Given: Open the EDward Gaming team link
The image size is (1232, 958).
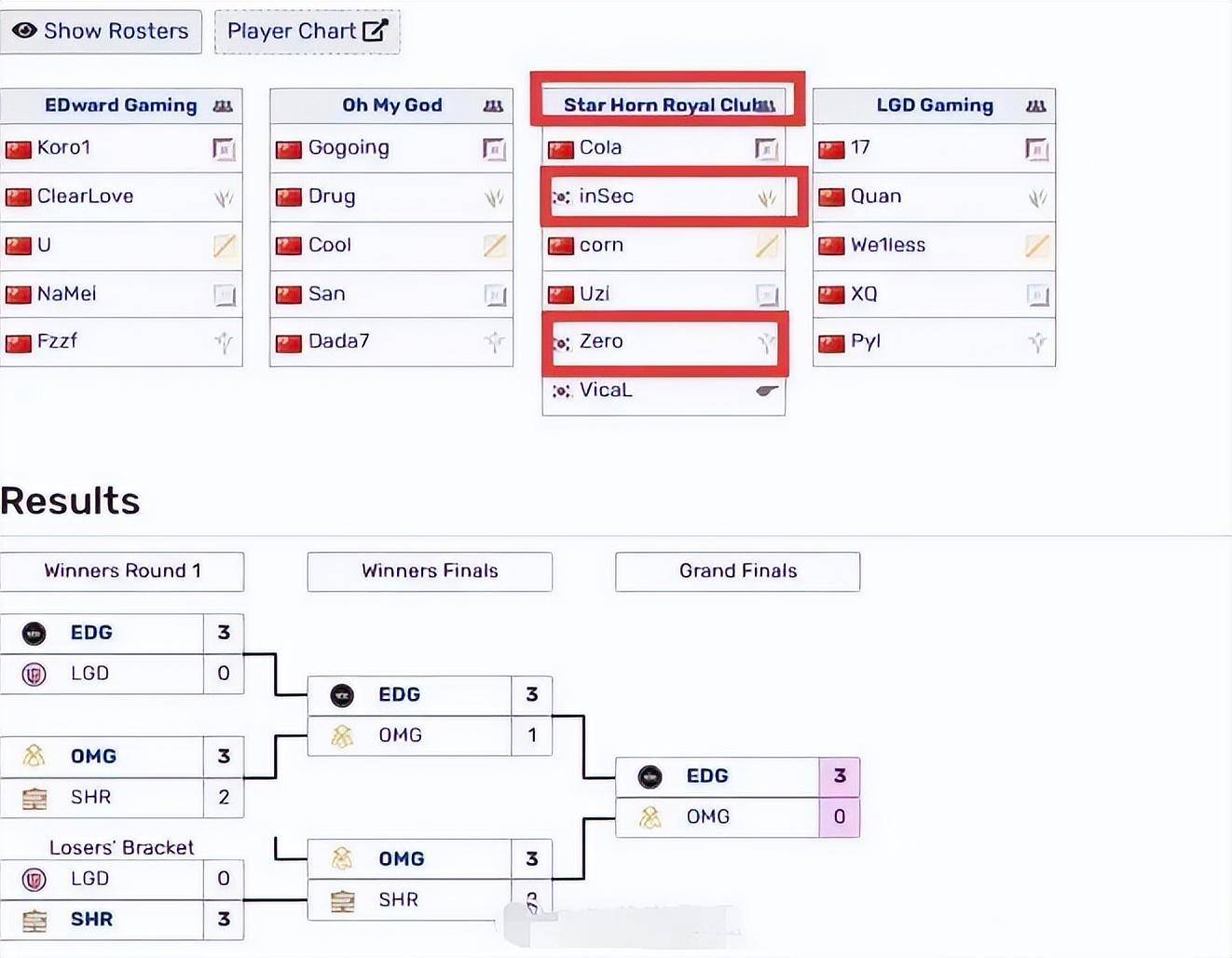Looking at the screenshot, I should [120, 105].
